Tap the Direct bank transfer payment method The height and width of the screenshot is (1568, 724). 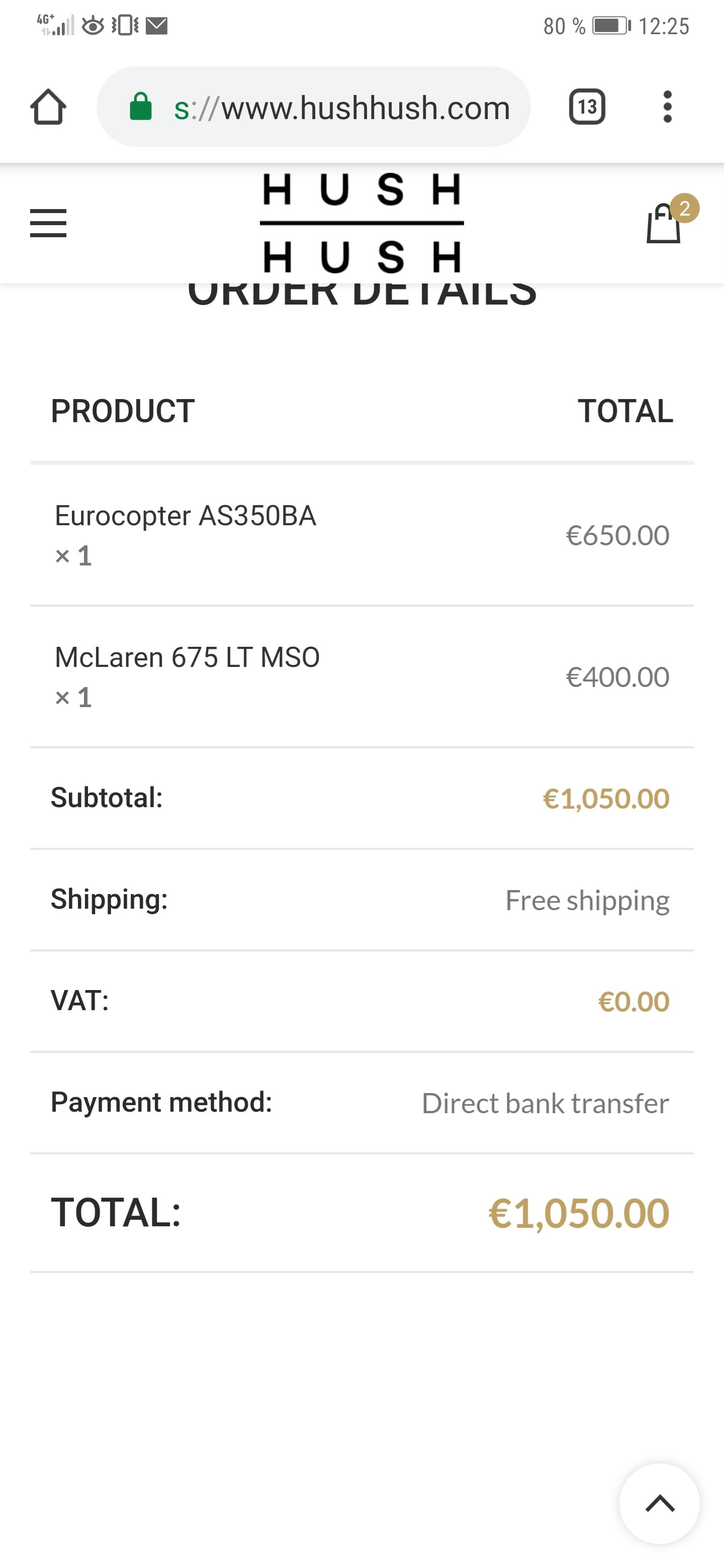point(545,1103)
